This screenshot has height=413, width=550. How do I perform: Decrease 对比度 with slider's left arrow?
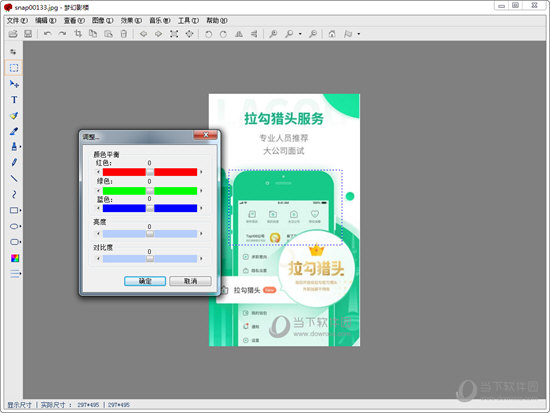99,259
